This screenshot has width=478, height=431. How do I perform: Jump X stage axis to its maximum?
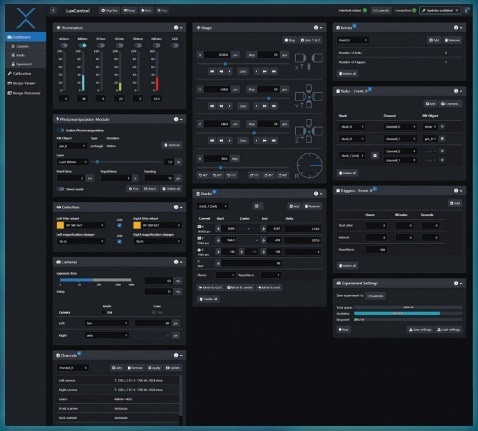pyautogui.click(x=274, y=71)
